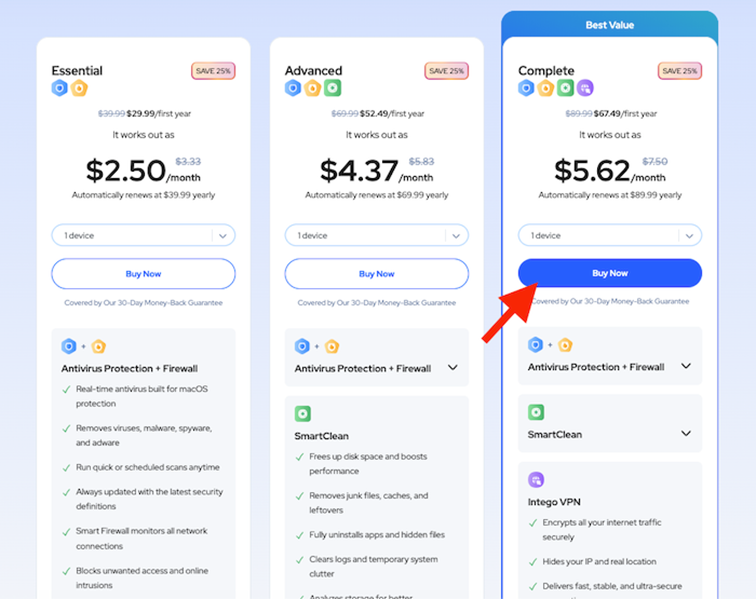Viewport: 756px width, 599px height.
Task: Click the purple VPN icon under Complete title
Action: 585,88
